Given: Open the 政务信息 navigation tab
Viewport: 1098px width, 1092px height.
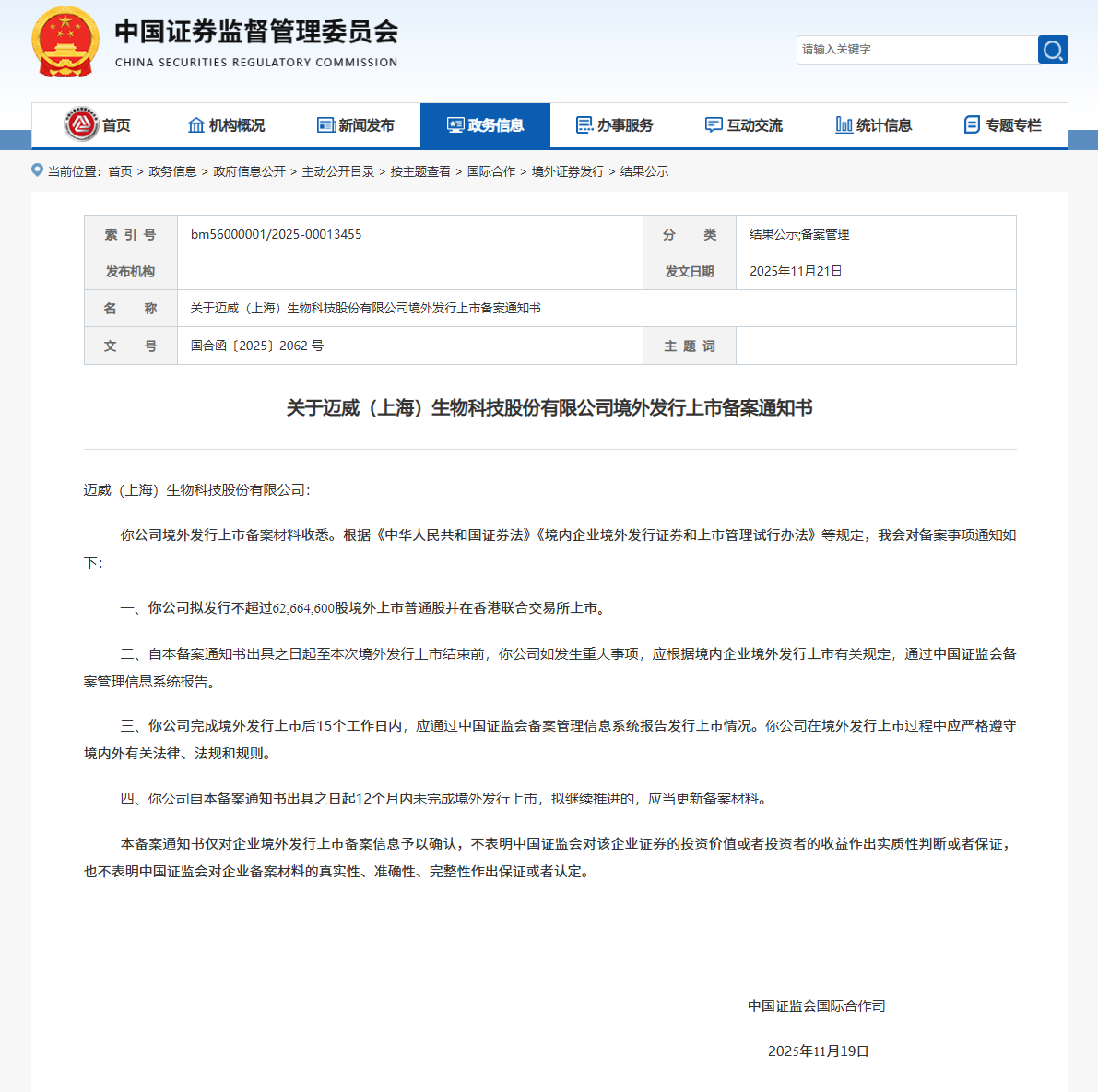Looking at the screenshot, I should coord(485,125).
